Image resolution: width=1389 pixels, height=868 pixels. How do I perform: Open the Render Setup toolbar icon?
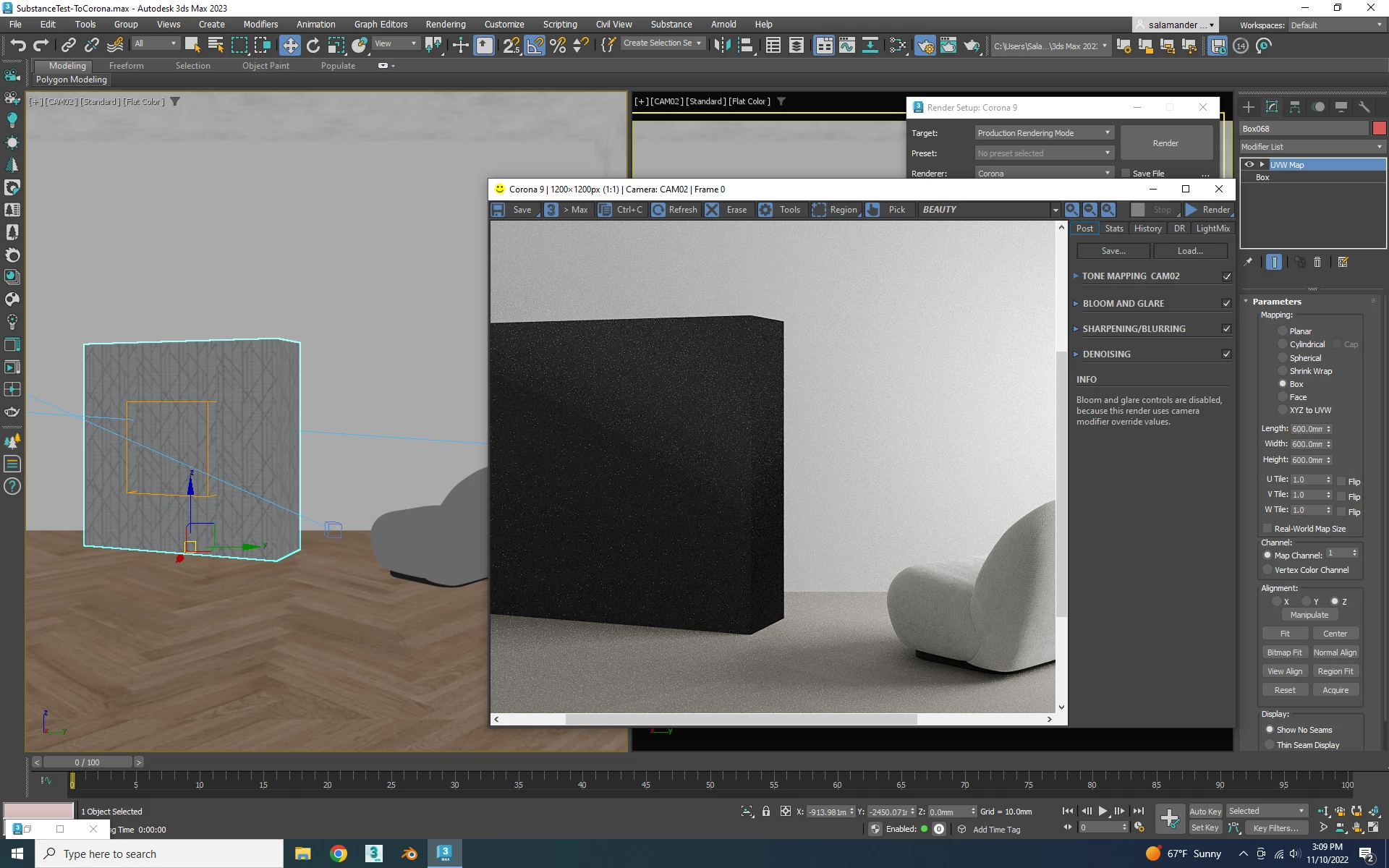[925, 46]
